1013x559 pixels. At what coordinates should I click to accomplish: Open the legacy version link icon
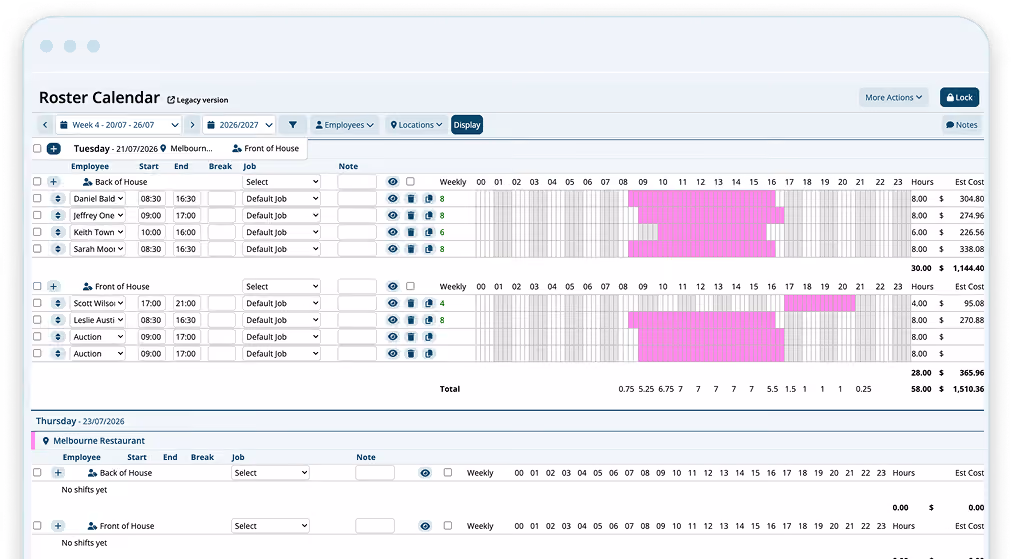(171, 100)
